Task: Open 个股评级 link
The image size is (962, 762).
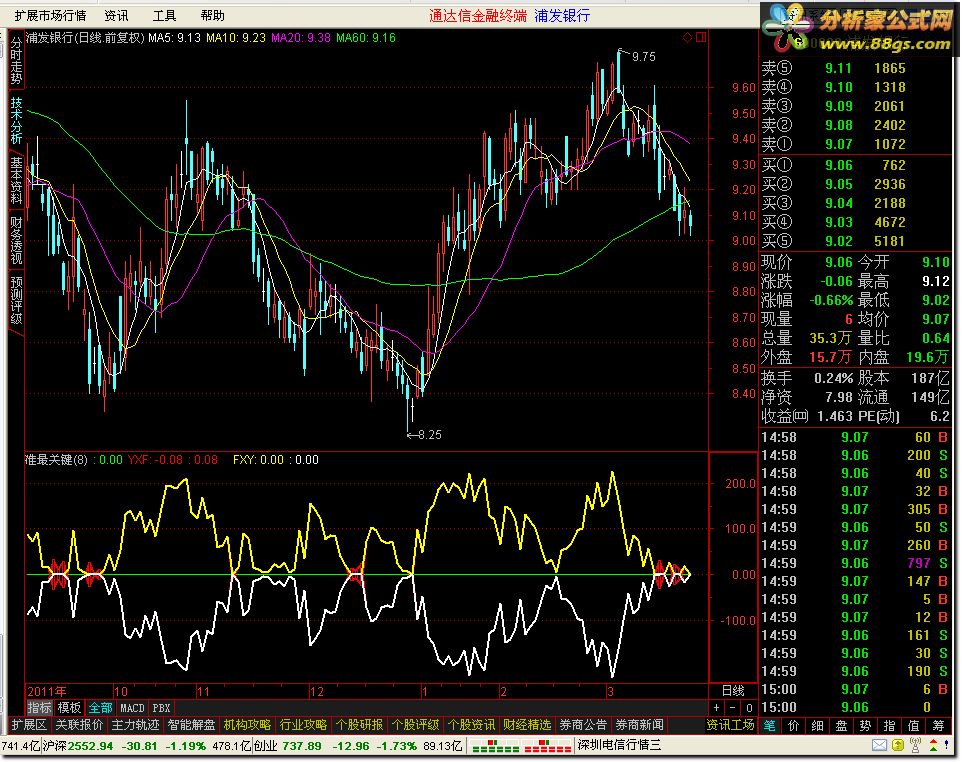Action: pyautogui.click(x=415, y=725)
